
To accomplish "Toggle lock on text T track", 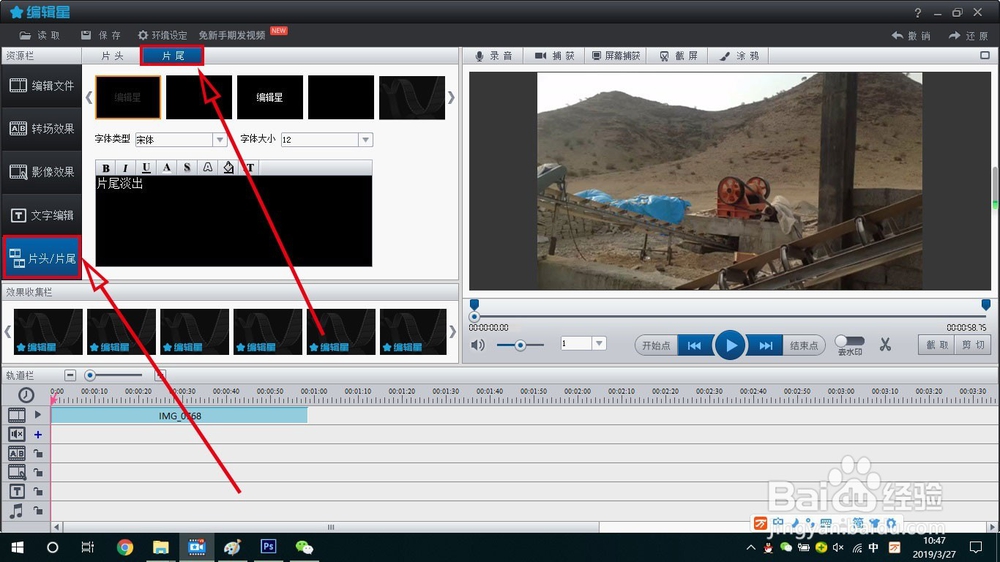I will 38,492.
